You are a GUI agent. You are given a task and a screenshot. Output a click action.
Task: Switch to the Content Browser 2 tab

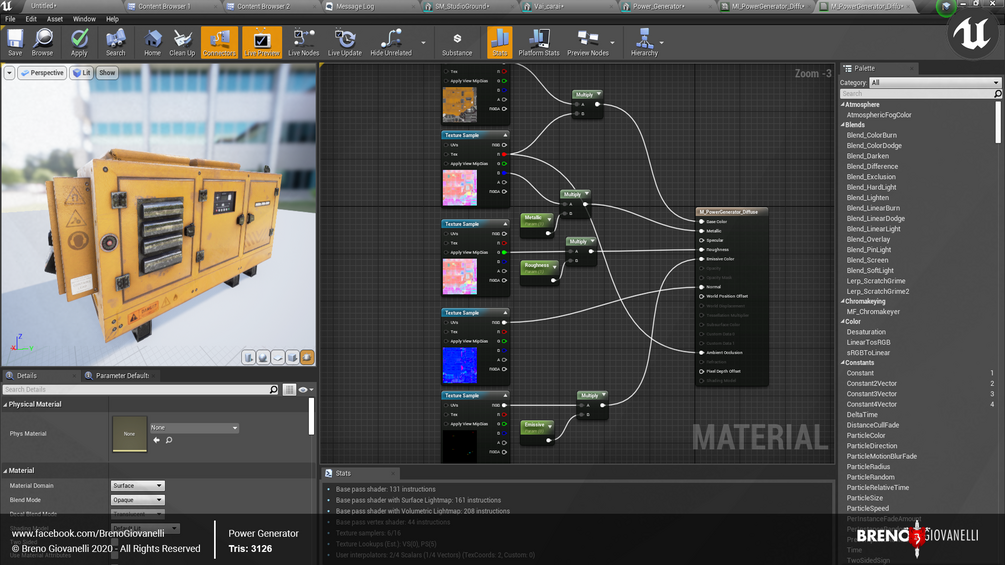click(x=263, y=6)
